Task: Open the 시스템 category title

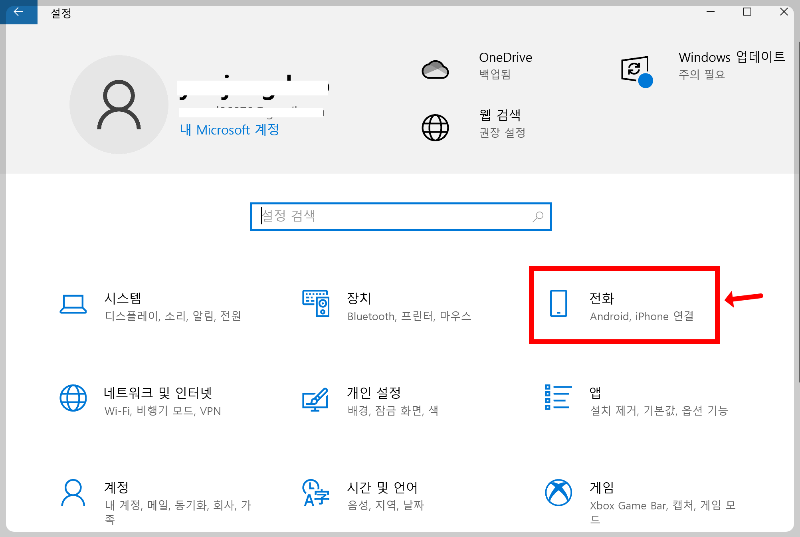Action: (x=123, y=298)
